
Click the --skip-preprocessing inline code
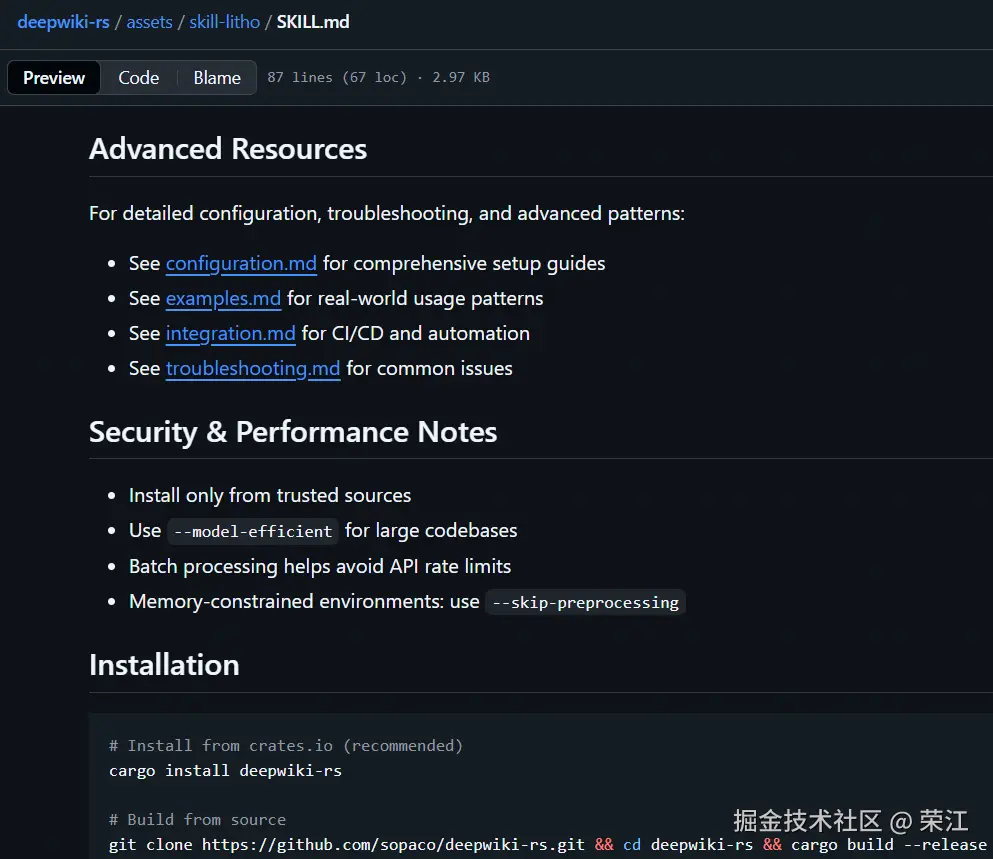click(x=585, y=602)
